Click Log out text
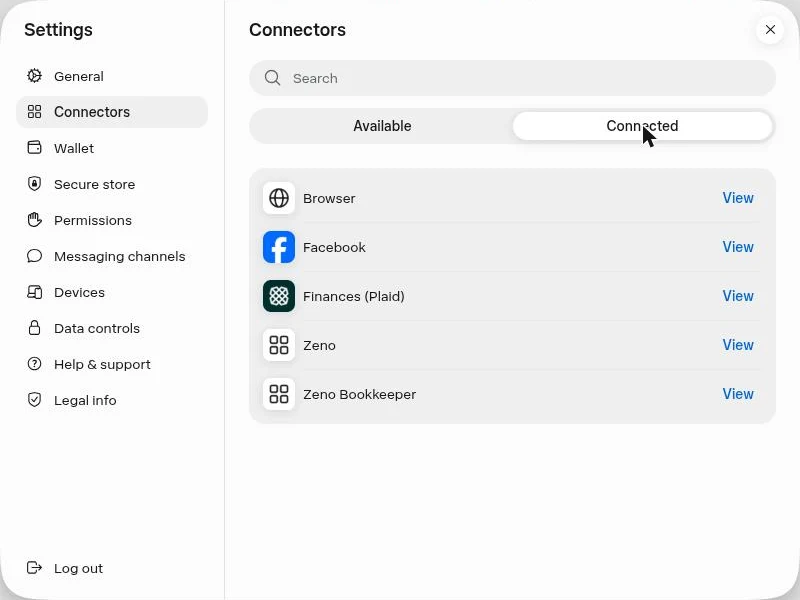 [x=79, y=568]
